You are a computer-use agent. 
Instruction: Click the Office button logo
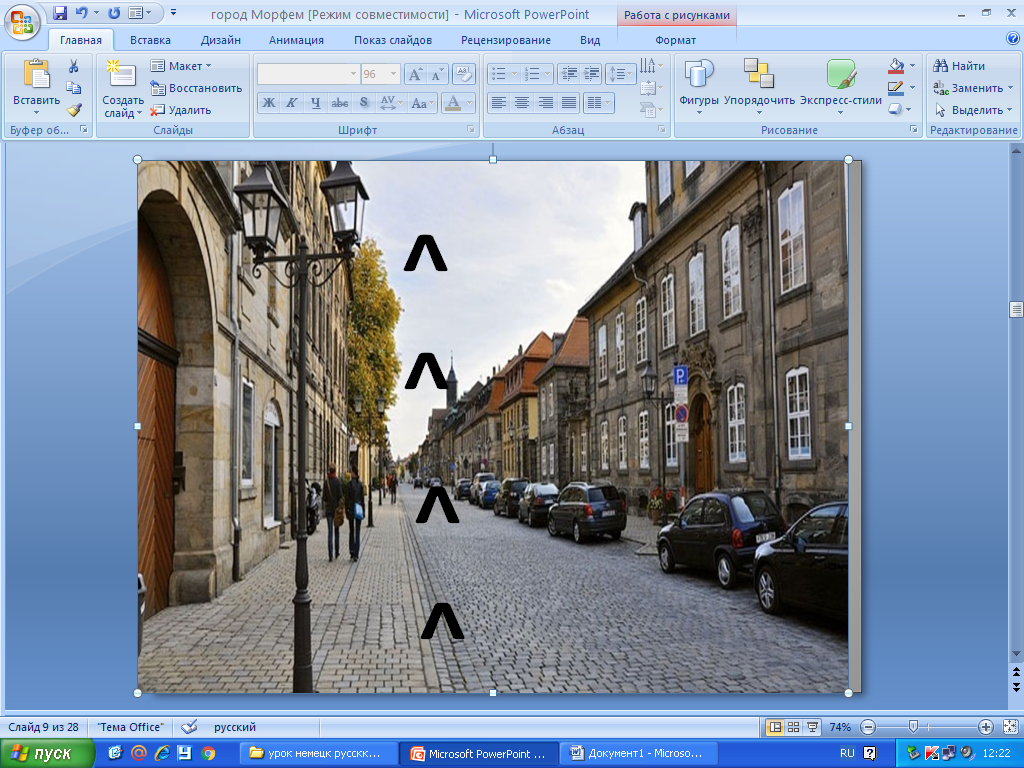coord(22,20)
